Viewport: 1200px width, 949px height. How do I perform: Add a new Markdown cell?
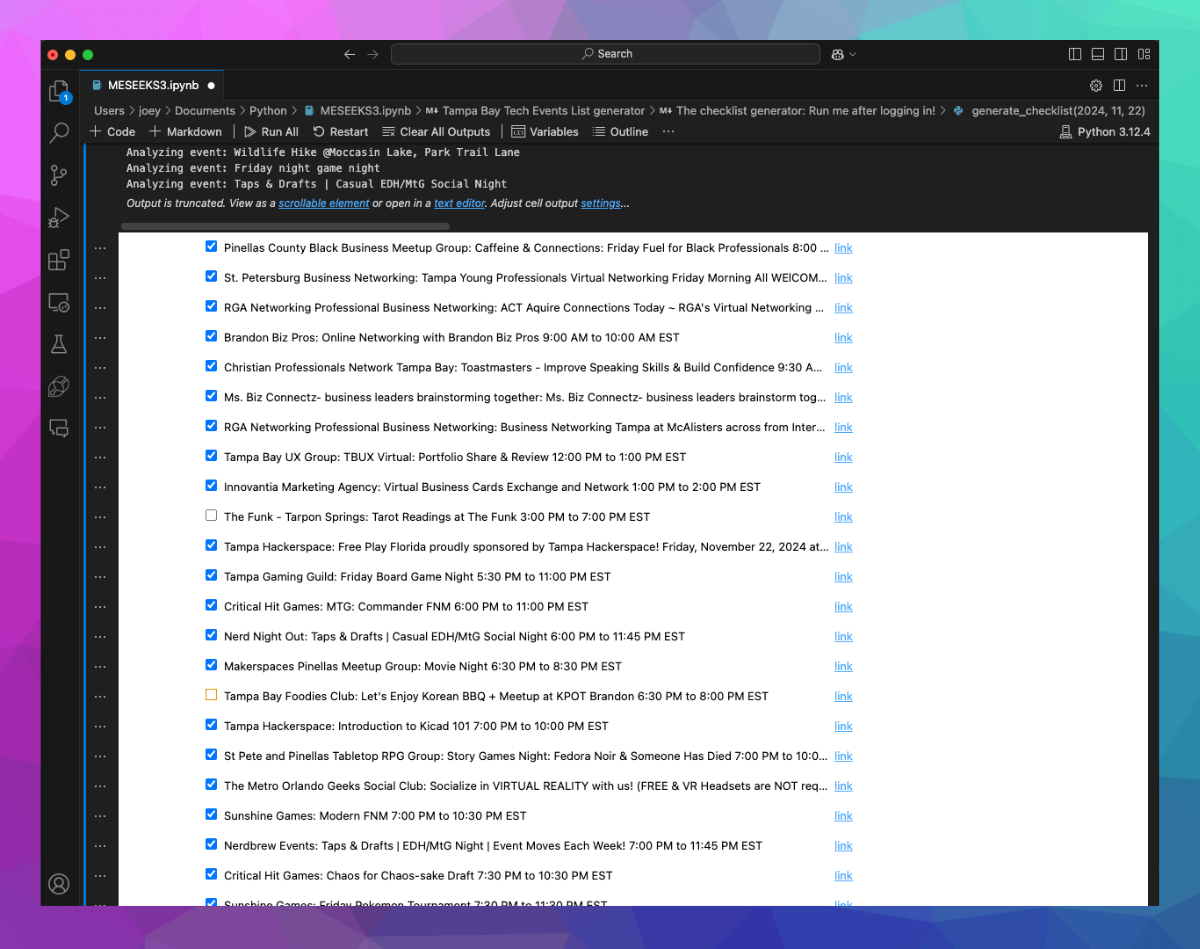point(185,132)
